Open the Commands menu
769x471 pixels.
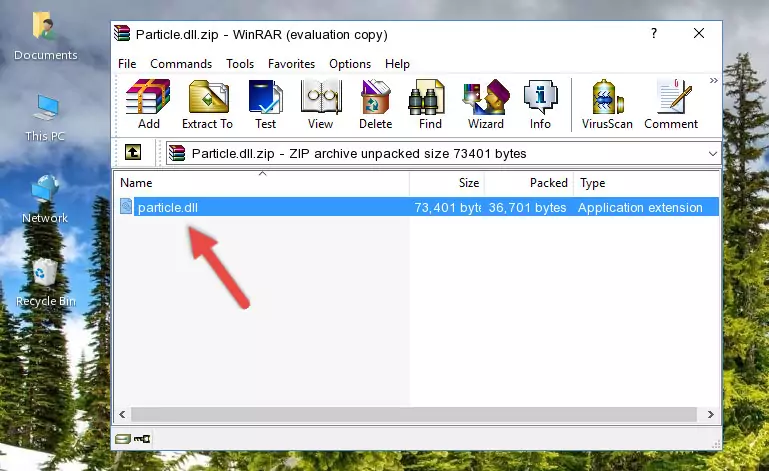181,64
